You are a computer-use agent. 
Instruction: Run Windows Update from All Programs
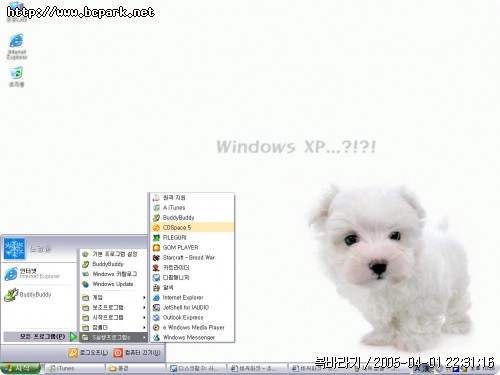pyautogui.click(x=114, y=284)
